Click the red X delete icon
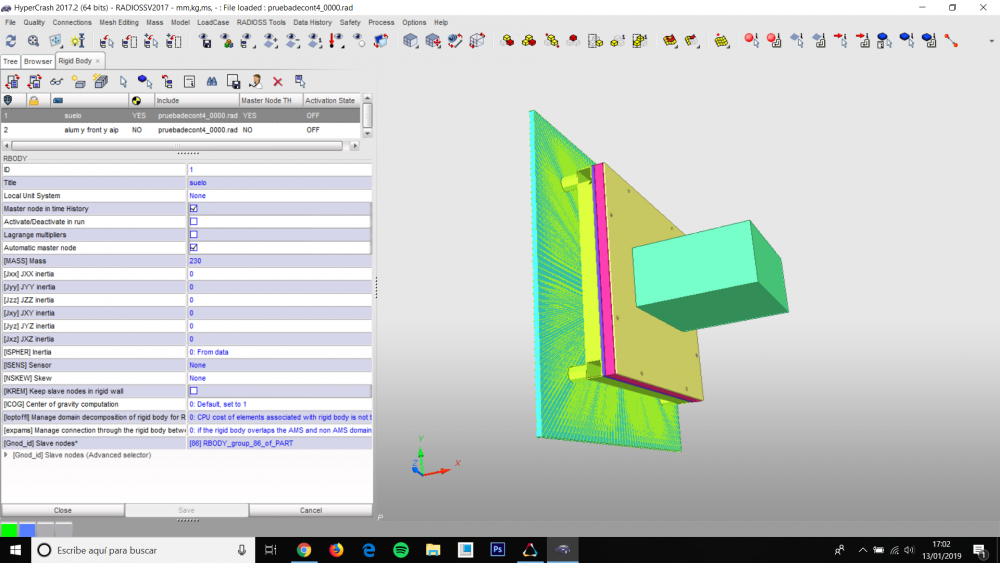Screen dimensions: 1000x563 277,82
